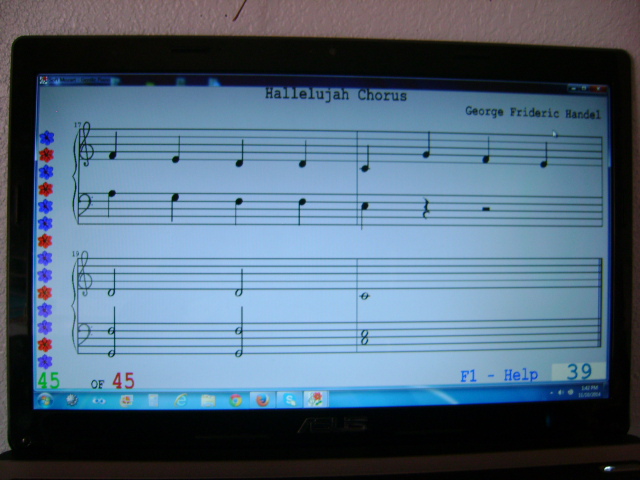Click the treble clef in measure 19
This screenshot has height=480, width=640.
[x=84, y=273]
